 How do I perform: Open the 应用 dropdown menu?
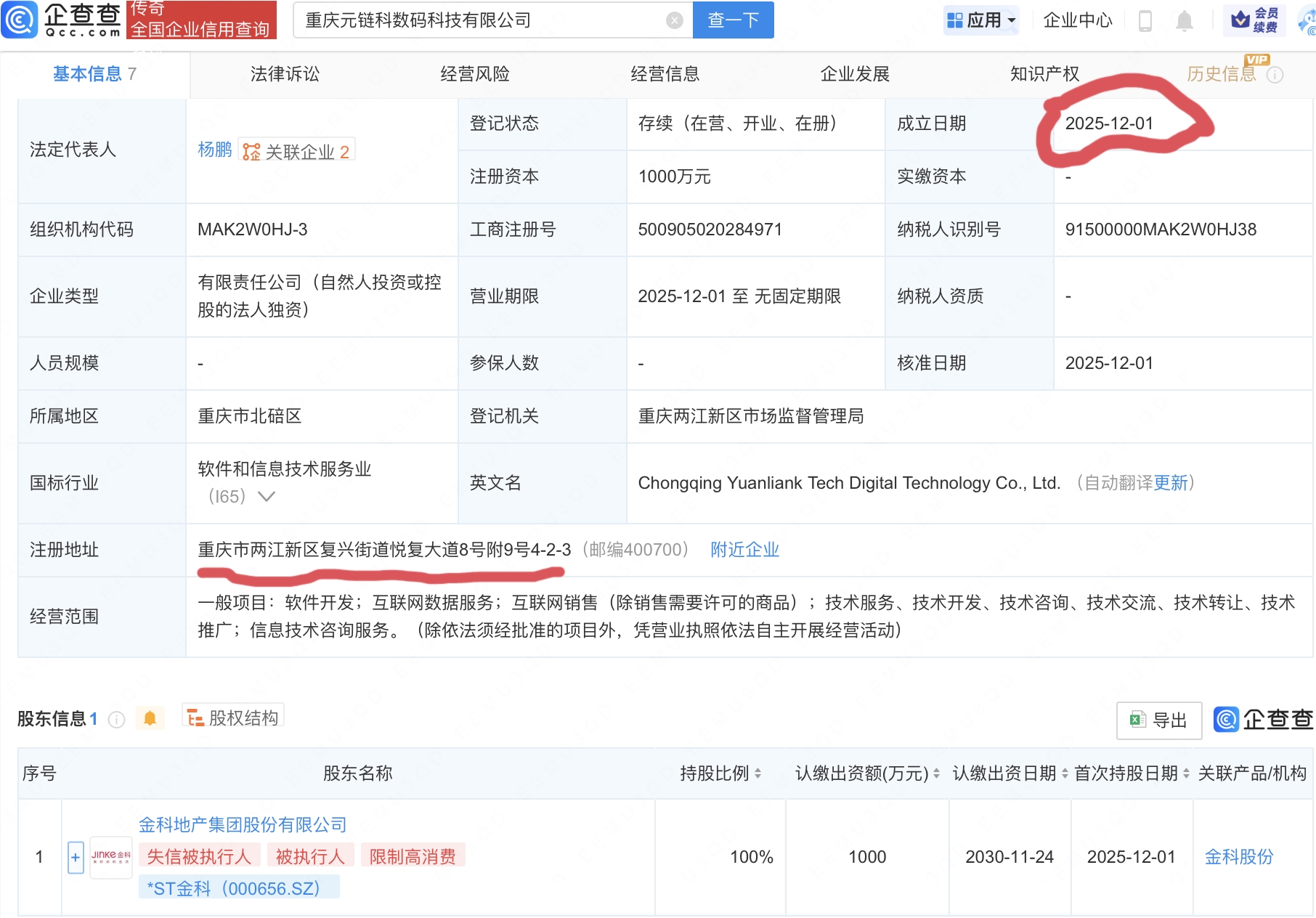pyautogui.click(x=982, y=20)
